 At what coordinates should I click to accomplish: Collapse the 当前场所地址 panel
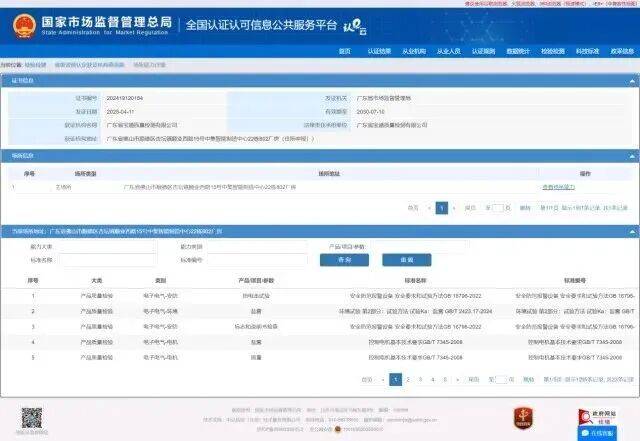632,232
